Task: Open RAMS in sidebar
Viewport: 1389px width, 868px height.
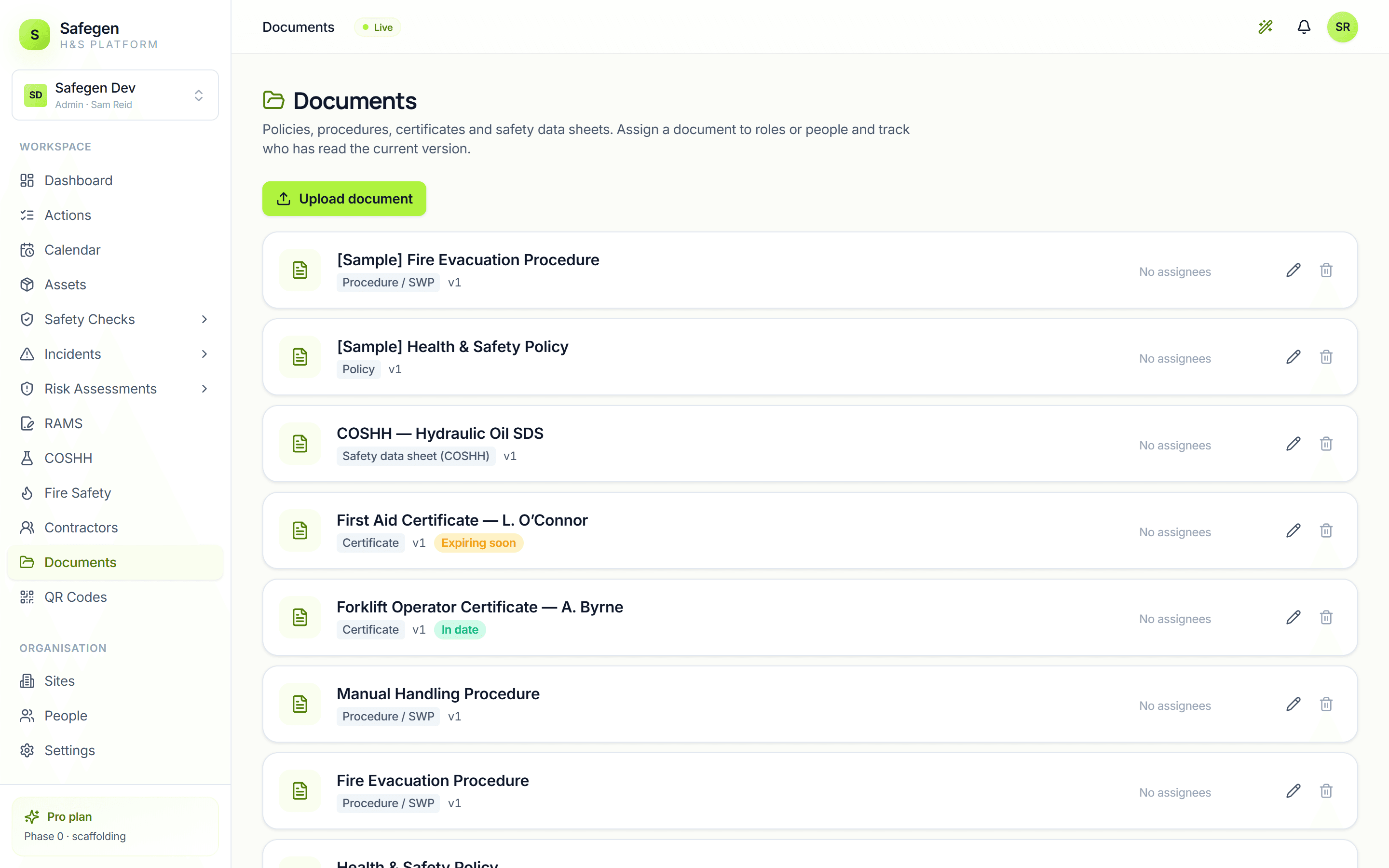Action: click(115, 424)
